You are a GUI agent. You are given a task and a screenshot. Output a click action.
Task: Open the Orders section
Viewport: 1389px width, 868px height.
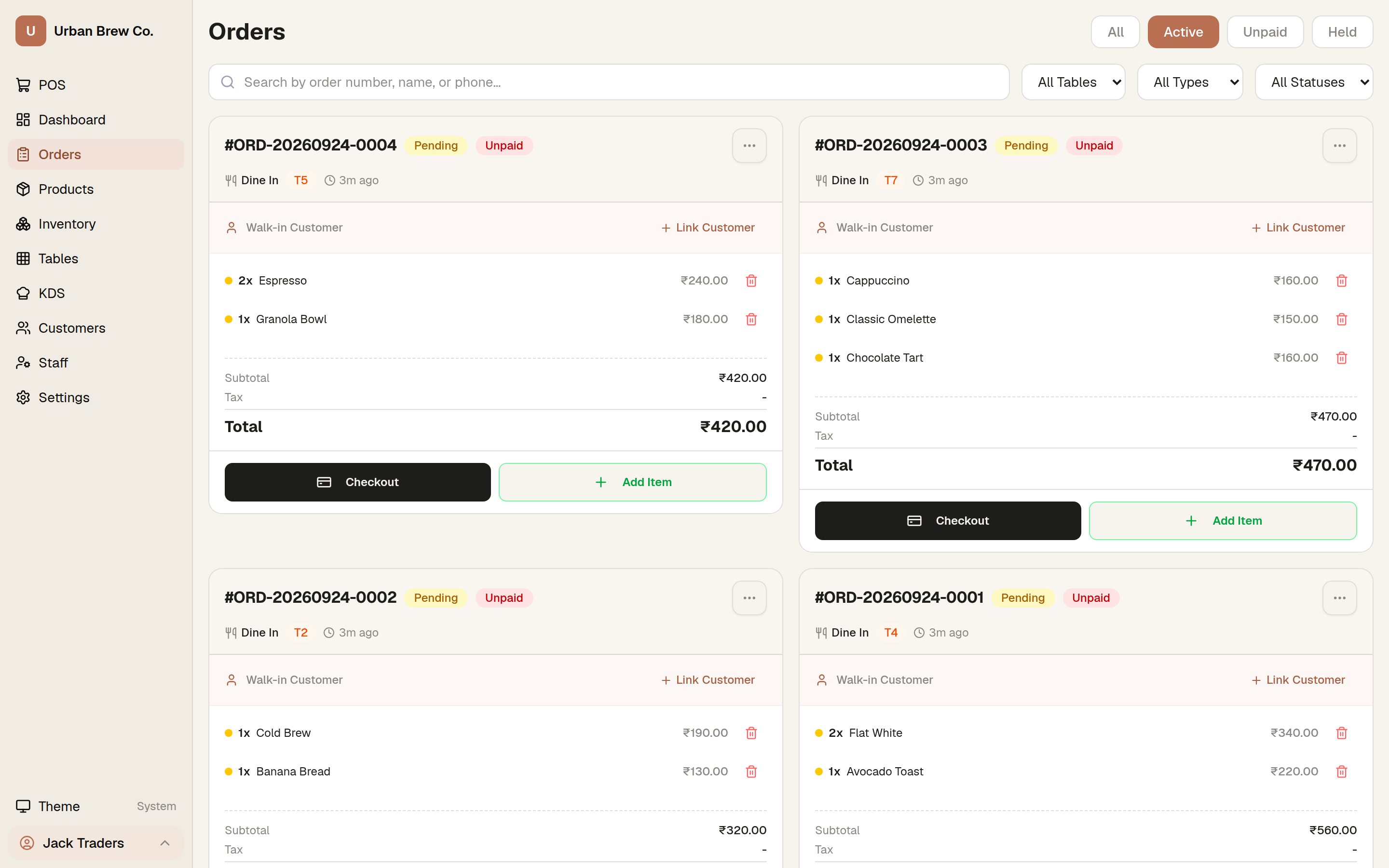pos(96,154)
